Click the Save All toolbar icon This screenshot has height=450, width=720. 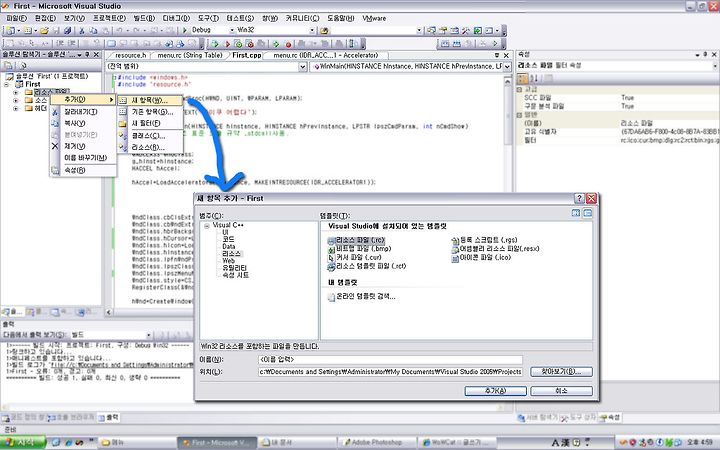[x=68, y=30]
